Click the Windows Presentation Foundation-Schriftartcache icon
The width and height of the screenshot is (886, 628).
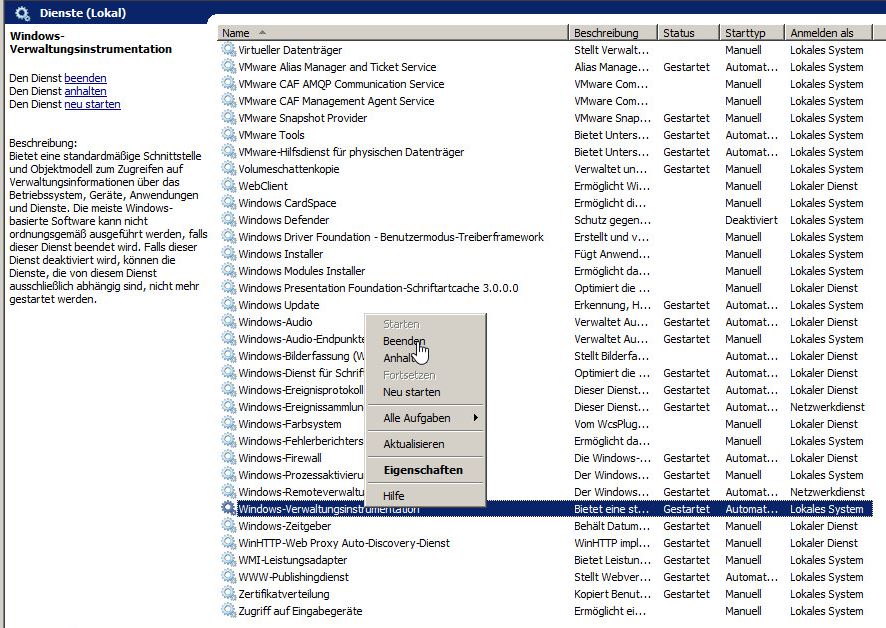point(228,288)
